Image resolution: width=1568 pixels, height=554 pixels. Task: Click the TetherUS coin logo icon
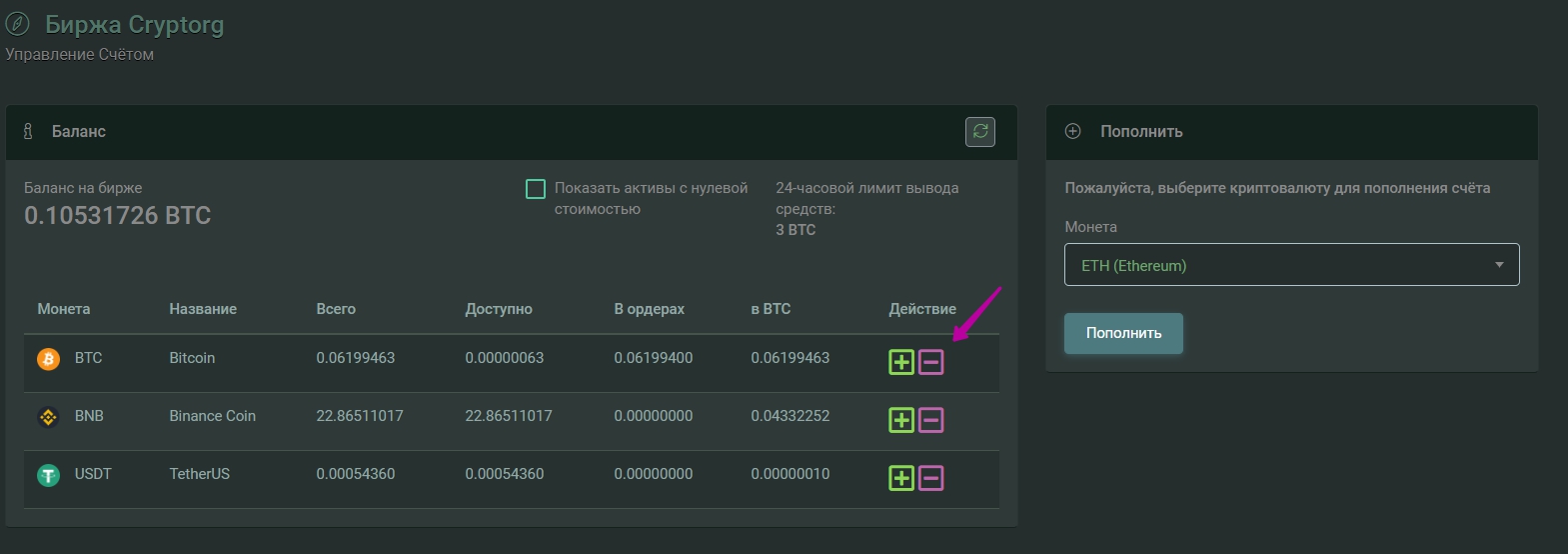pos(48,475)
